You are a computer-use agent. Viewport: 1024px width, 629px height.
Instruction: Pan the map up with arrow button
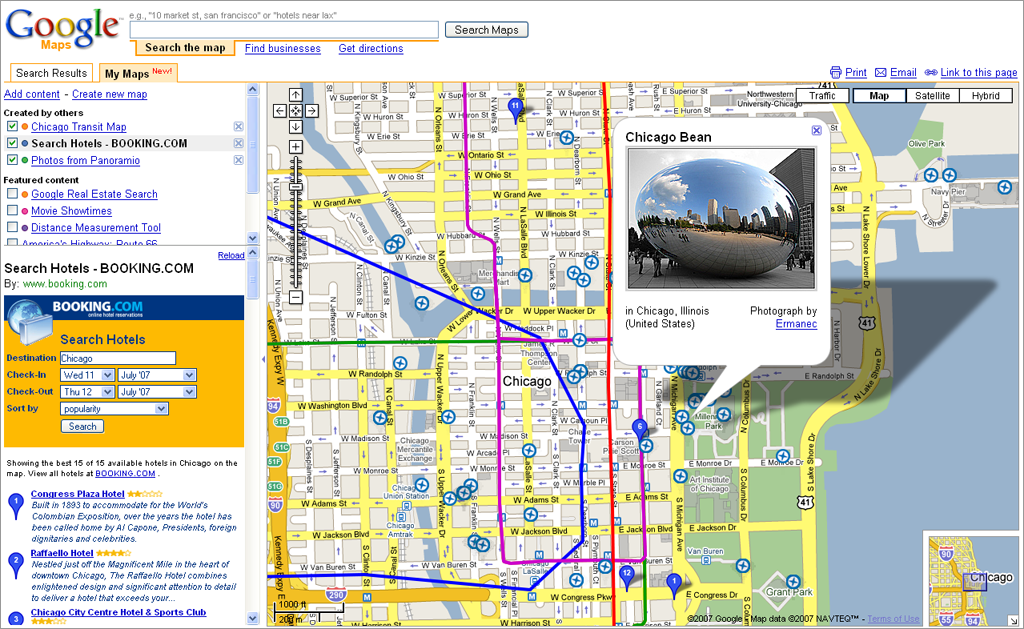(x=295, y=95)
